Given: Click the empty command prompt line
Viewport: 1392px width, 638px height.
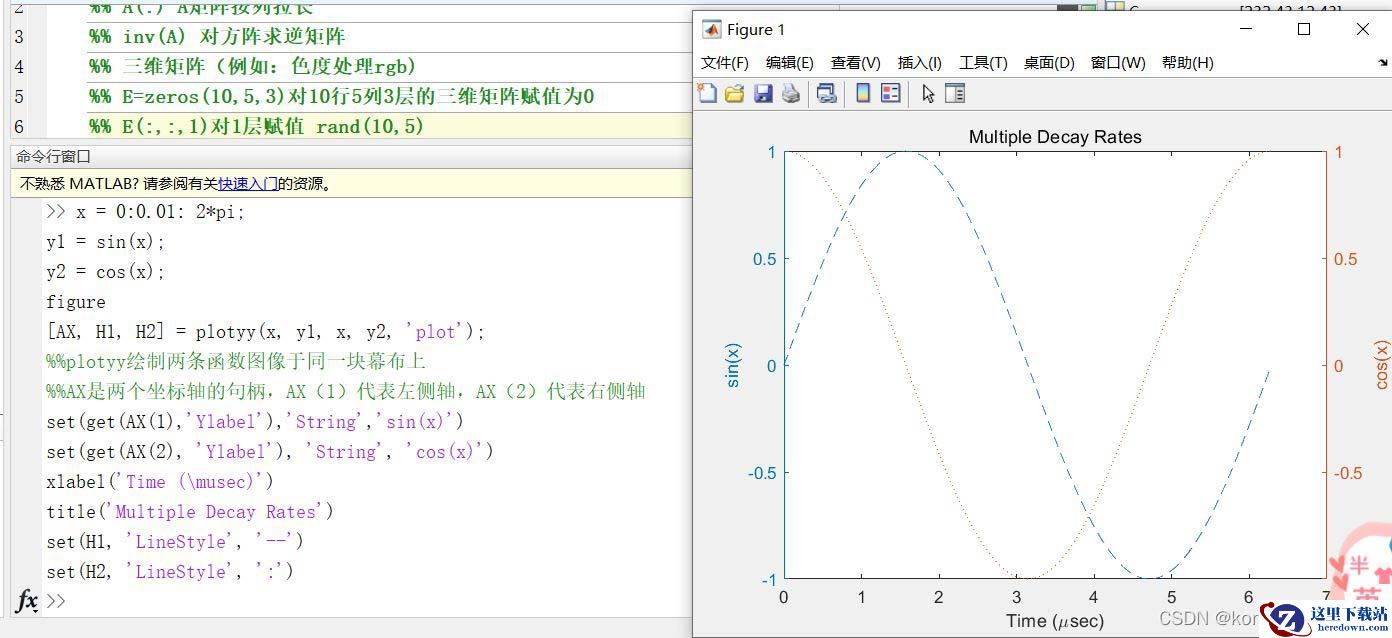Looking at the screenshot, I should 300,600.
